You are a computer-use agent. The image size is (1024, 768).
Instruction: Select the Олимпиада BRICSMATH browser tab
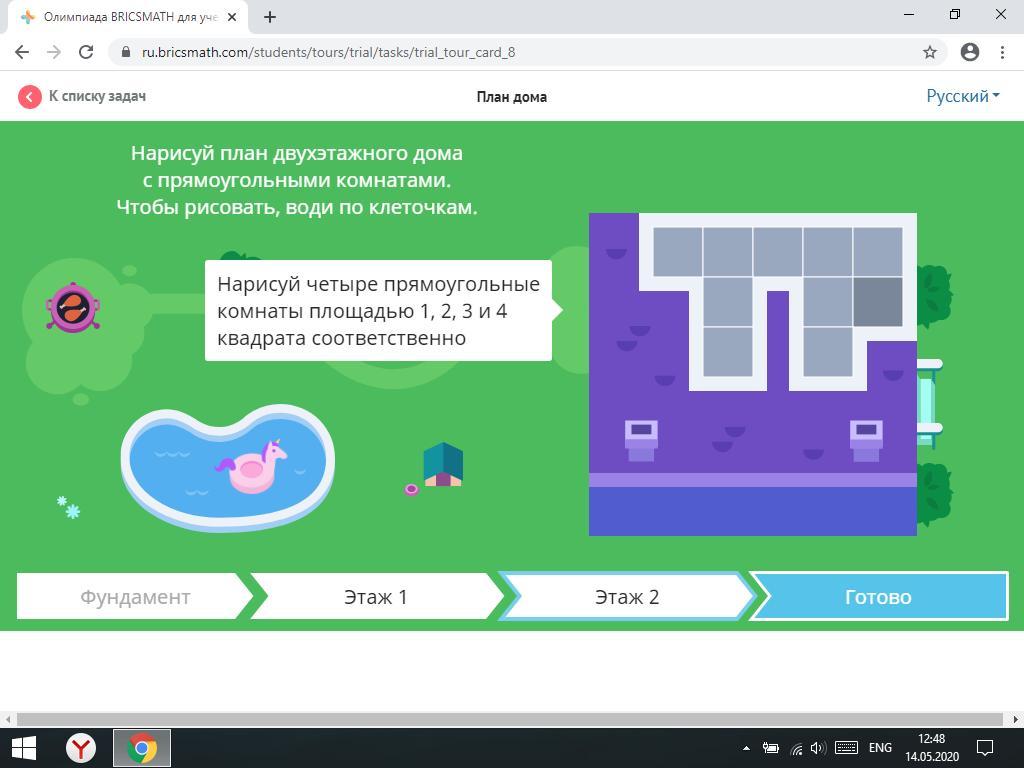tap(127, 17)
